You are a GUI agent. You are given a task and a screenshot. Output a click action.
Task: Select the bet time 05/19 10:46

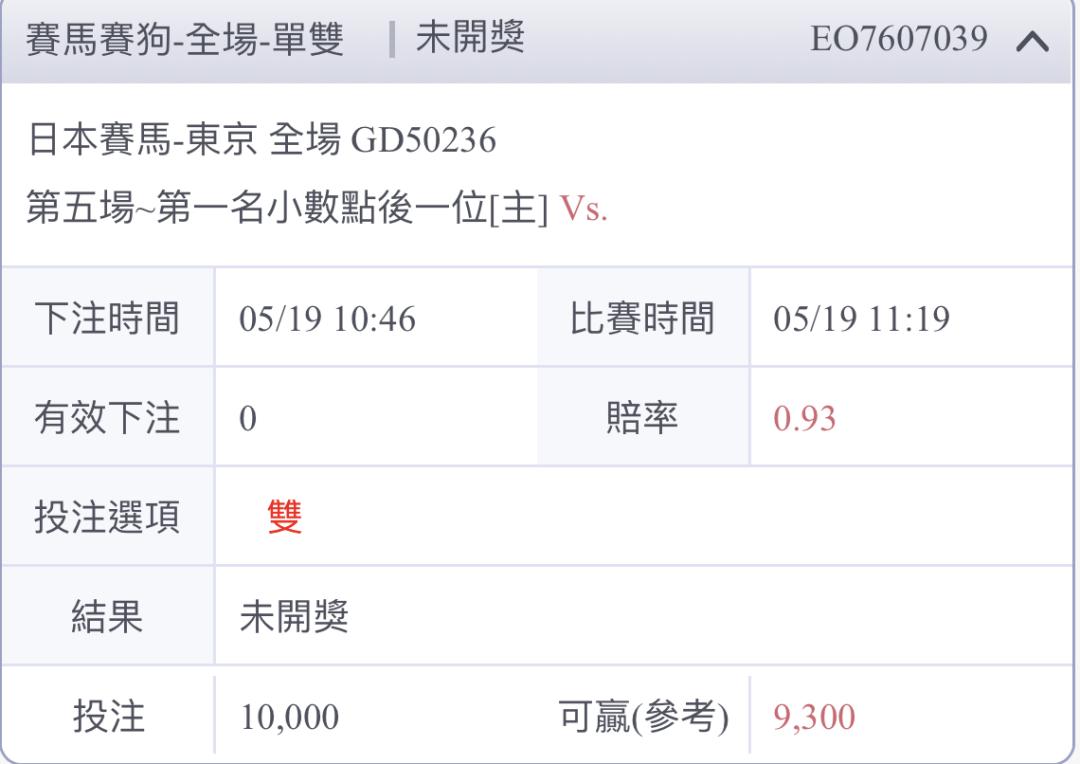(x=327, y=319)
